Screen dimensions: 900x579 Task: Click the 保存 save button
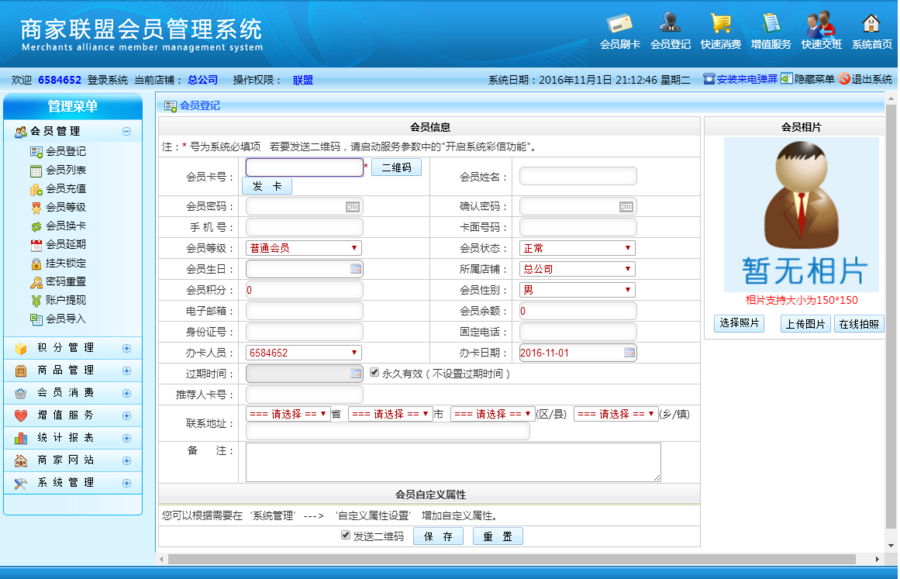click(439, 535)
